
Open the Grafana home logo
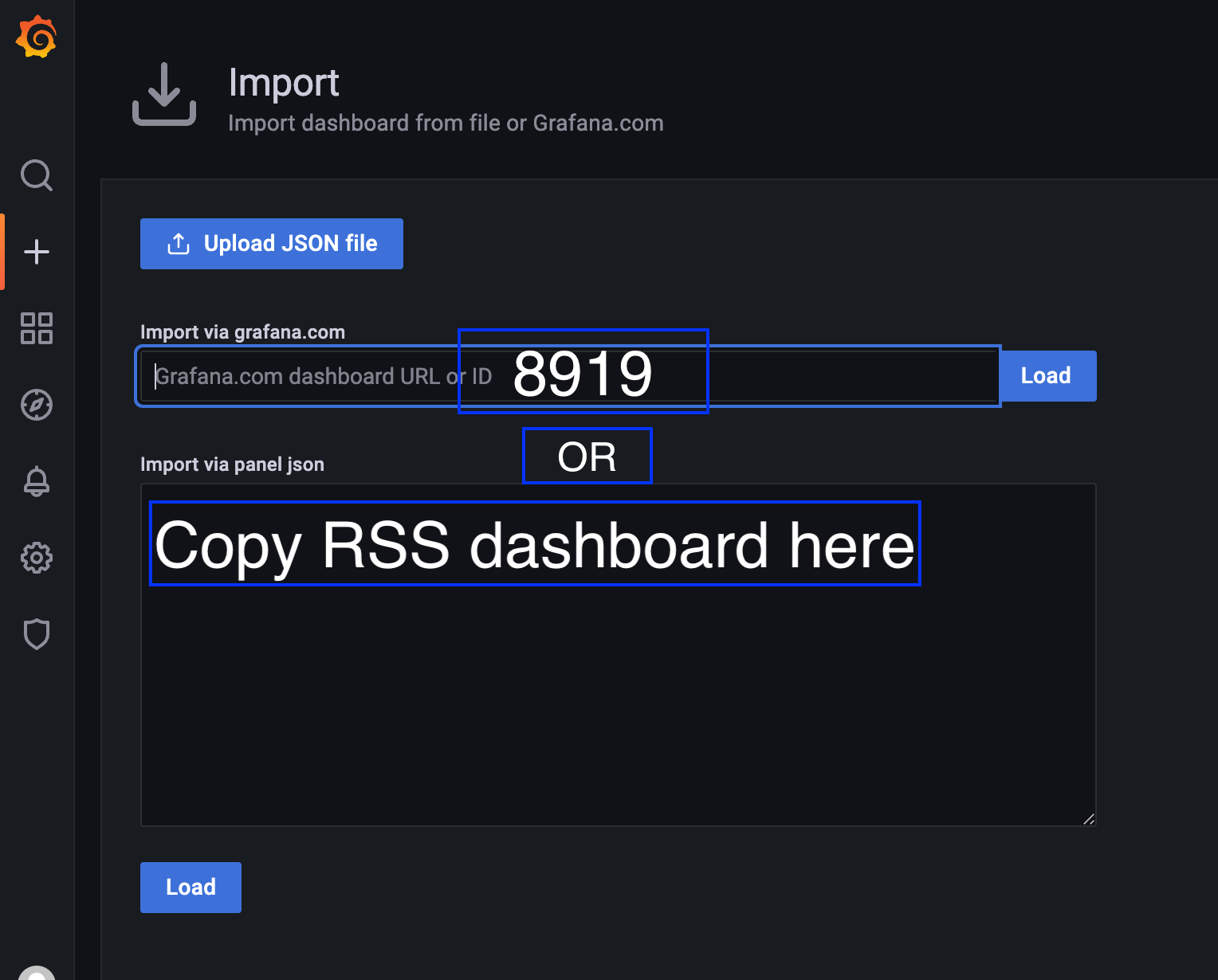pos(37,37)
